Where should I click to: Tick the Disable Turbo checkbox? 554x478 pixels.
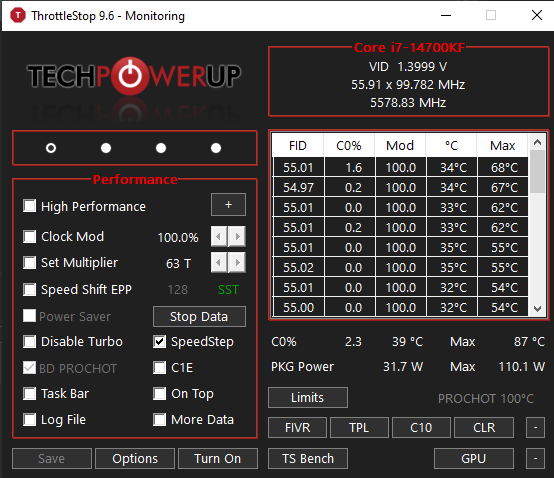tap(29, 342)
